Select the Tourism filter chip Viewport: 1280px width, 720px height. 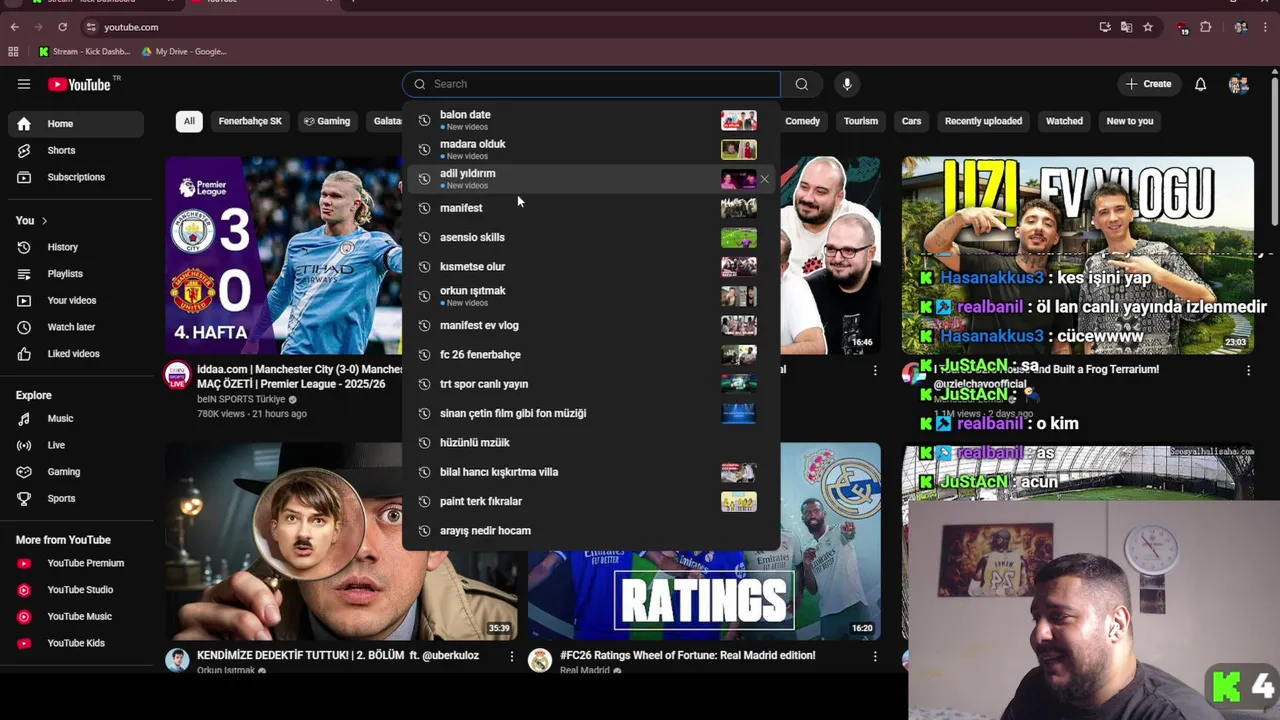860,121
